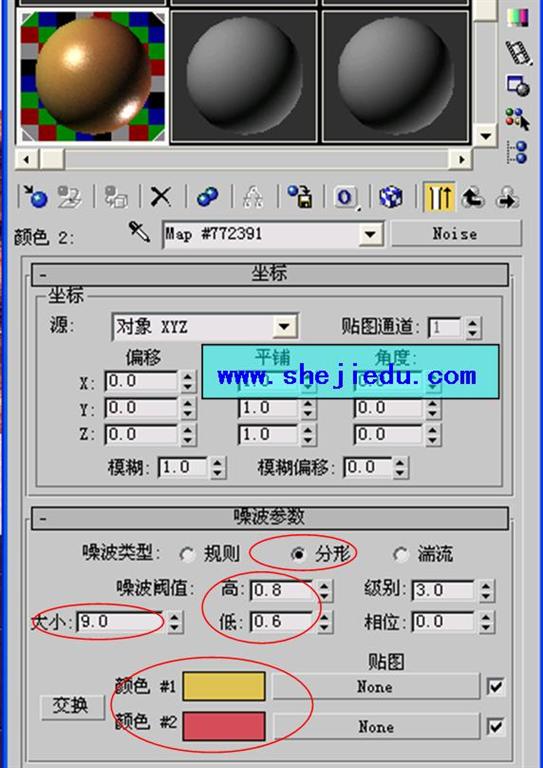543x768 pixels.
Task: Click Reset Map X icon
Action: (x=160, y=197)
